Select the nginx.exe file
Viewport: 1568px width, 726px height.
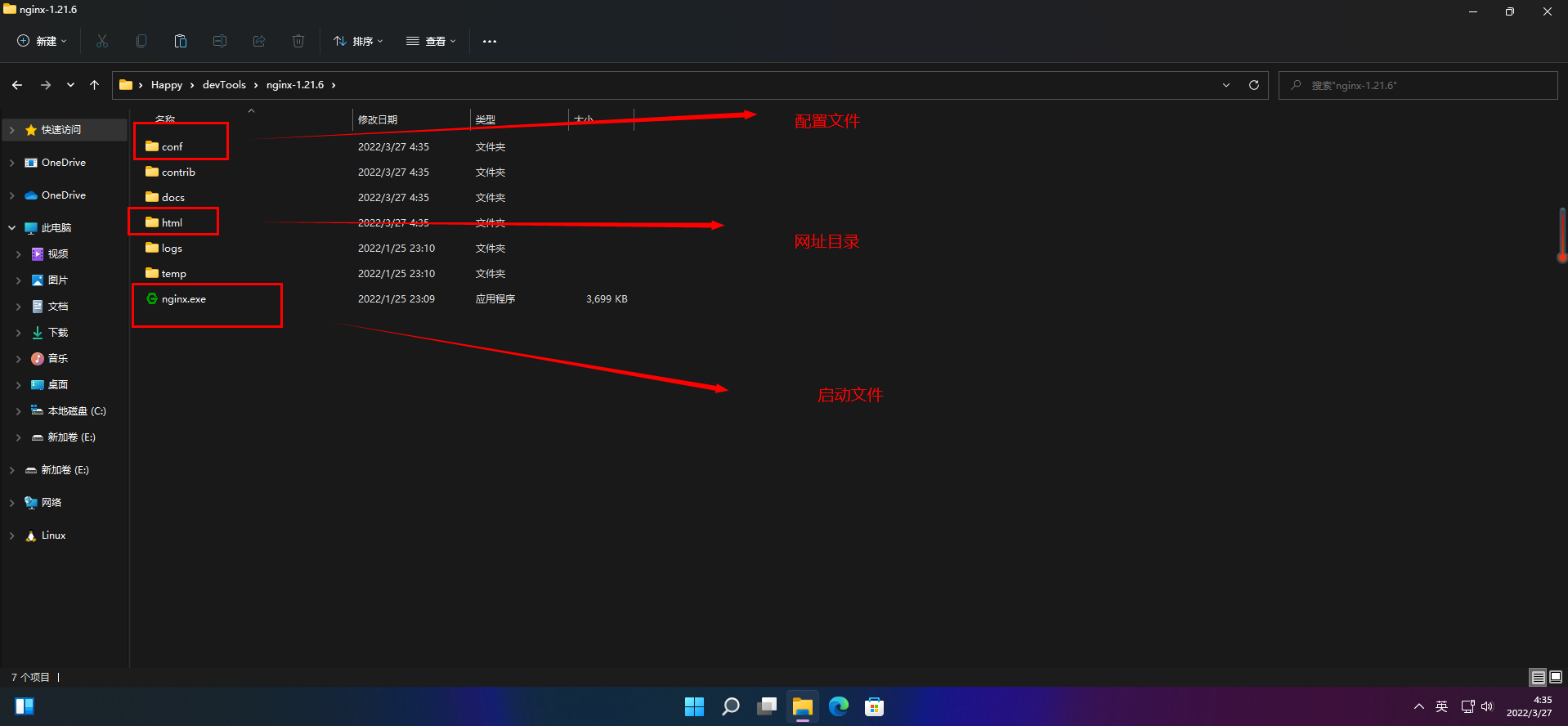click(184, 298)
